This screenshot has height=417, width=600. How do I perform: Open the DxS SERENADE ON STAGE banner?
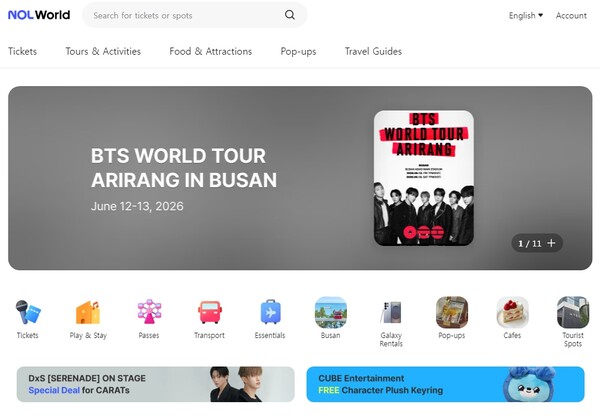155,384
